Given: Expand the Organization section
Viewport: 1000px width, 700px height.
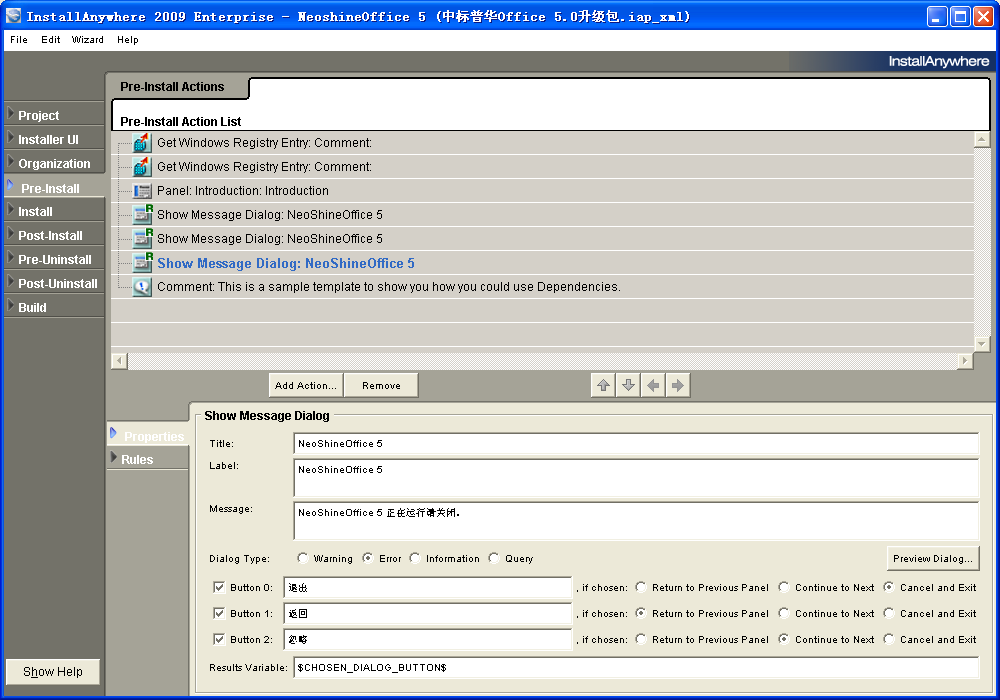Looking at the screenshot, I should [x=54, y=163].
